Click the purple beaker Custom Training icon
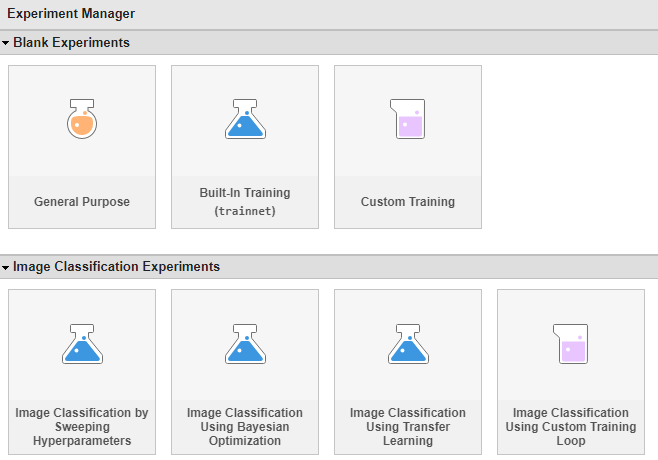 pos(408,120)
